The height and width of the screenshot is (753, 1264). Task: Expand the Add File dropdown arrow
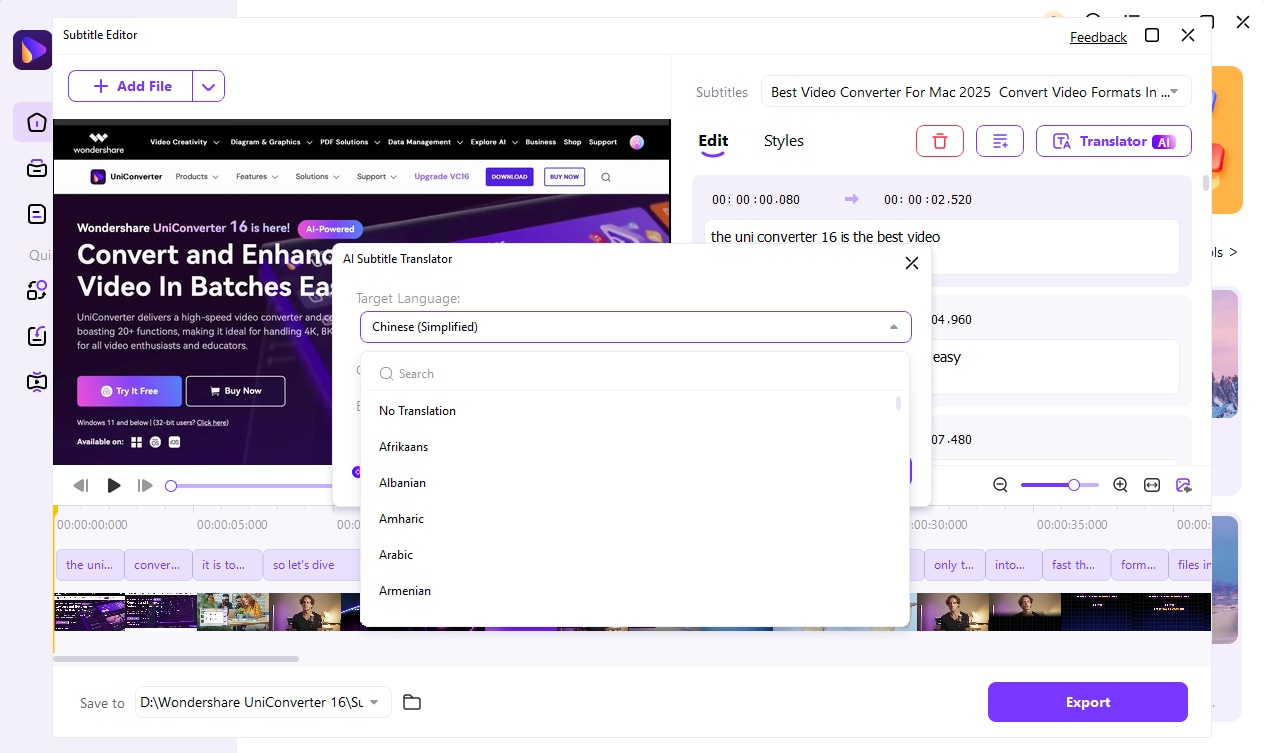208,86
